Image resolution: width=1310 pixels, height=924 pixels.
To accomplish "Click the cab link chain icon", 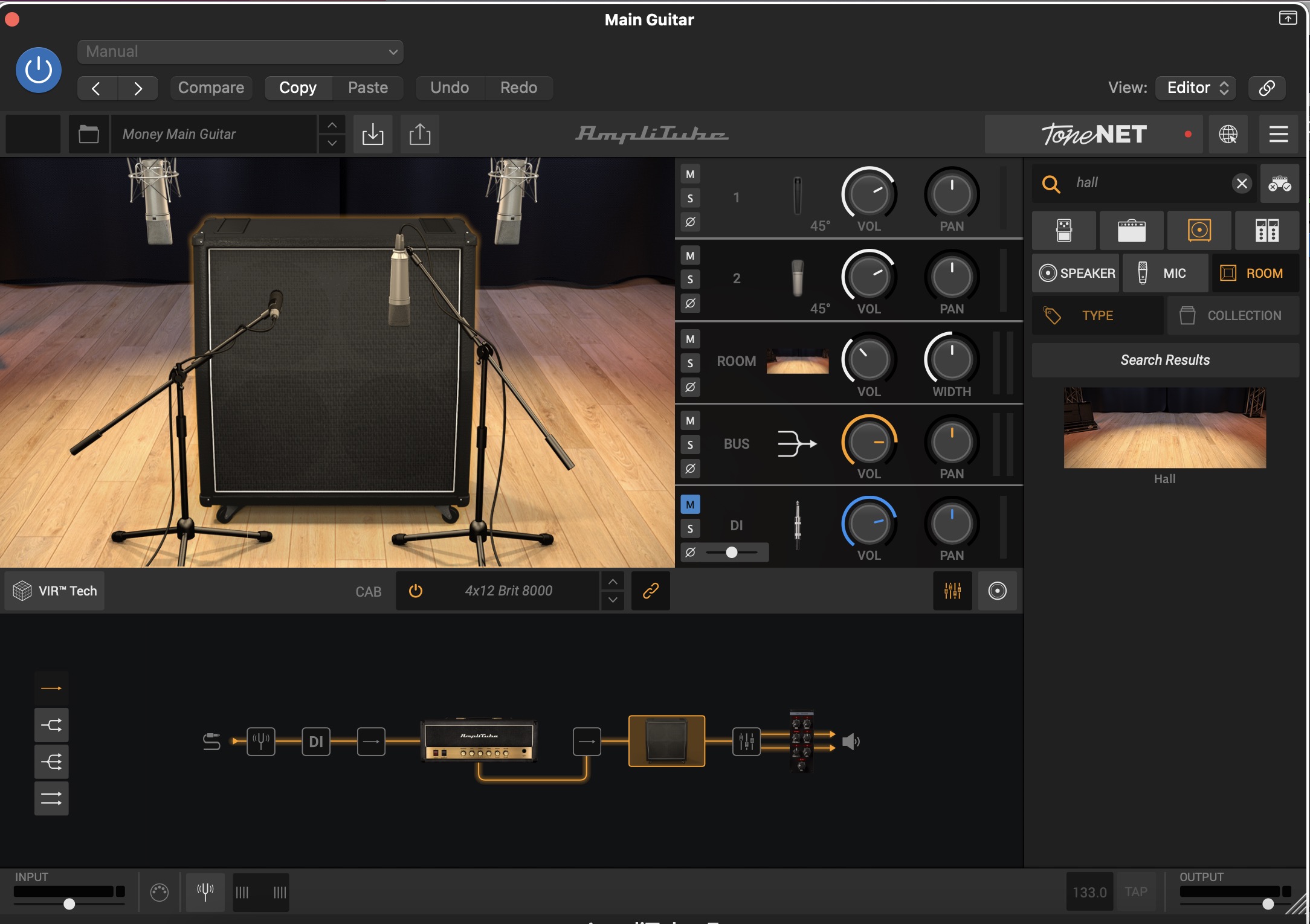I will [650, 591].
